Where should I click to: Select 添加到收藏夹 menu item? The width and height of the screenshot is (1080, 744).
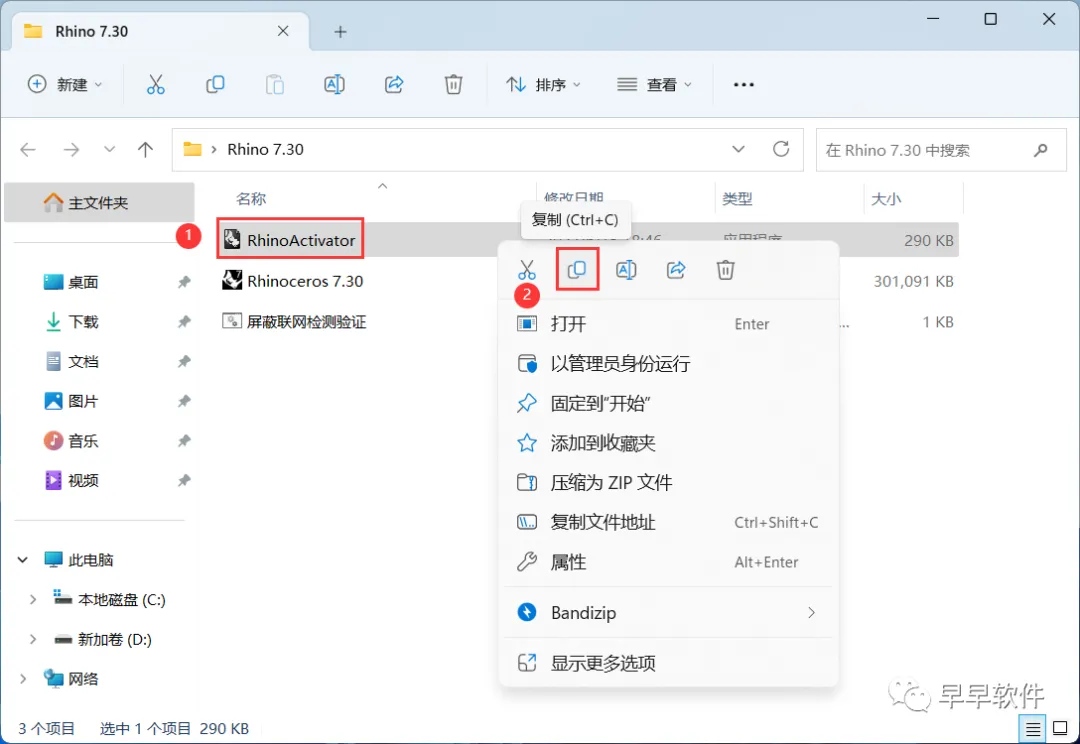coord(668,443)
